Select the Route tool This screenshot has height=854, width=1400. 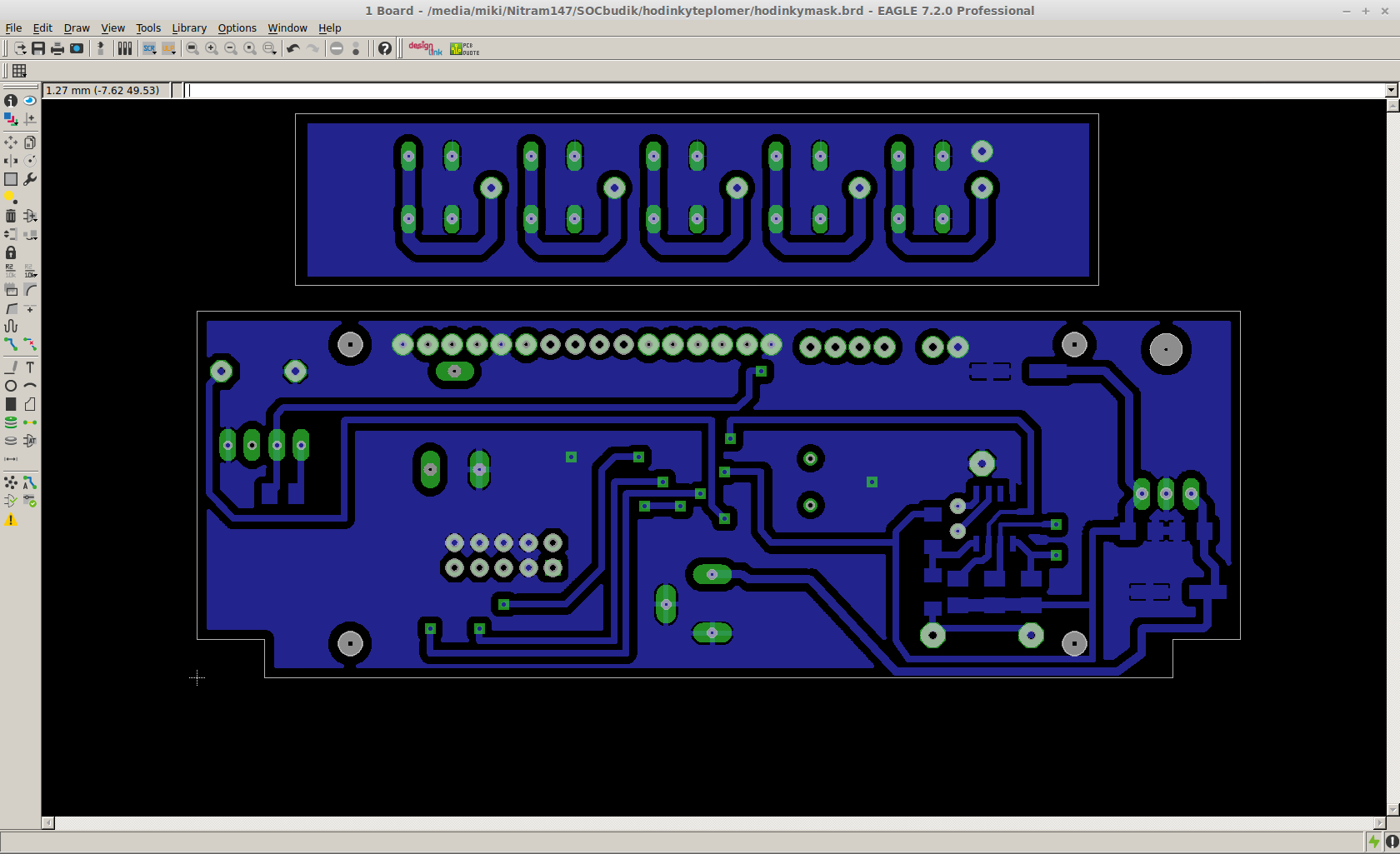click(x=11, y=343)
